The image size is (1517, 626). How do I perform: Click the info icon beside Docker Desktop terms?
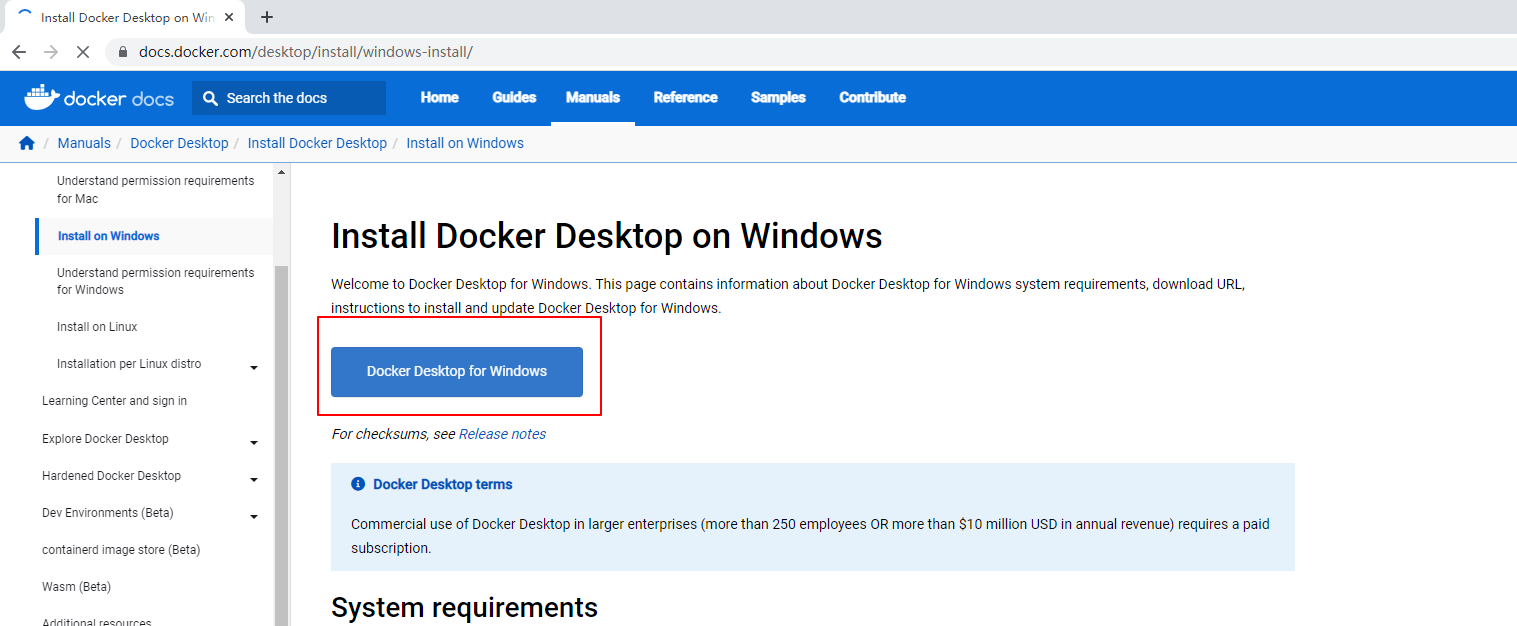point(358,484)
